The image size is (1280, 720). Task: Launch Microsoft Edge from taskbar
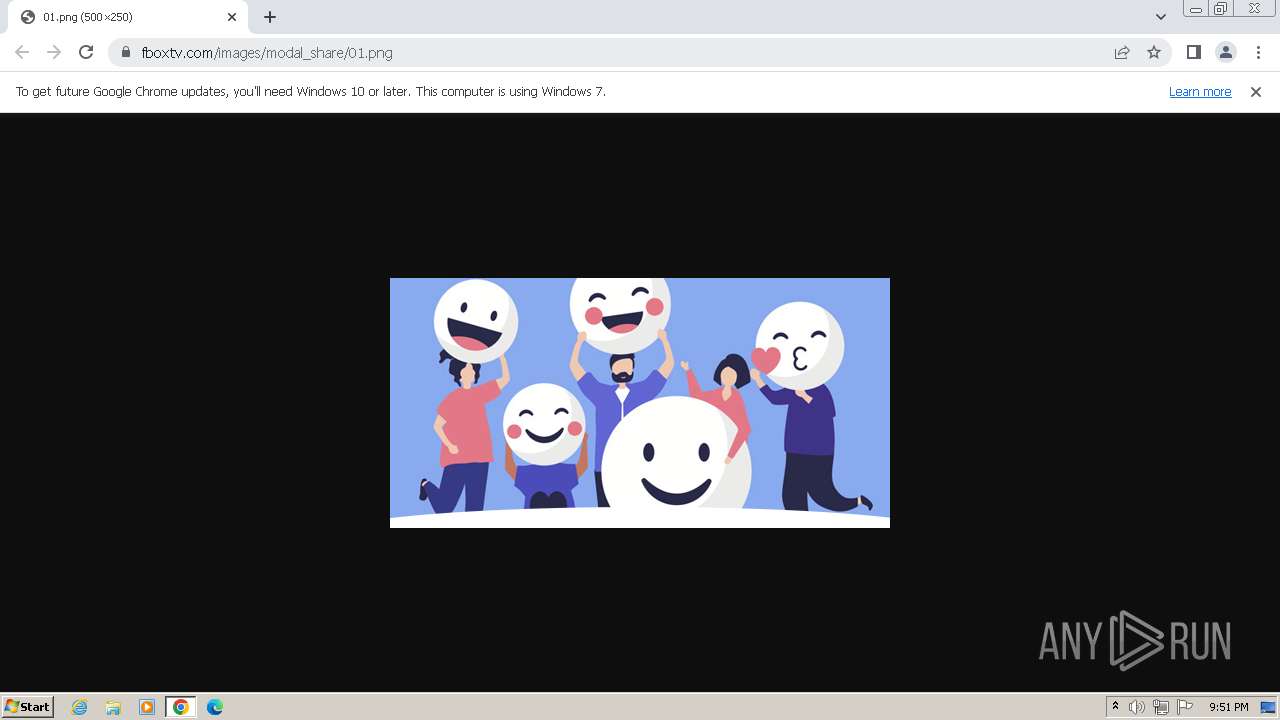pyautogui.click(x=215, y=707)
